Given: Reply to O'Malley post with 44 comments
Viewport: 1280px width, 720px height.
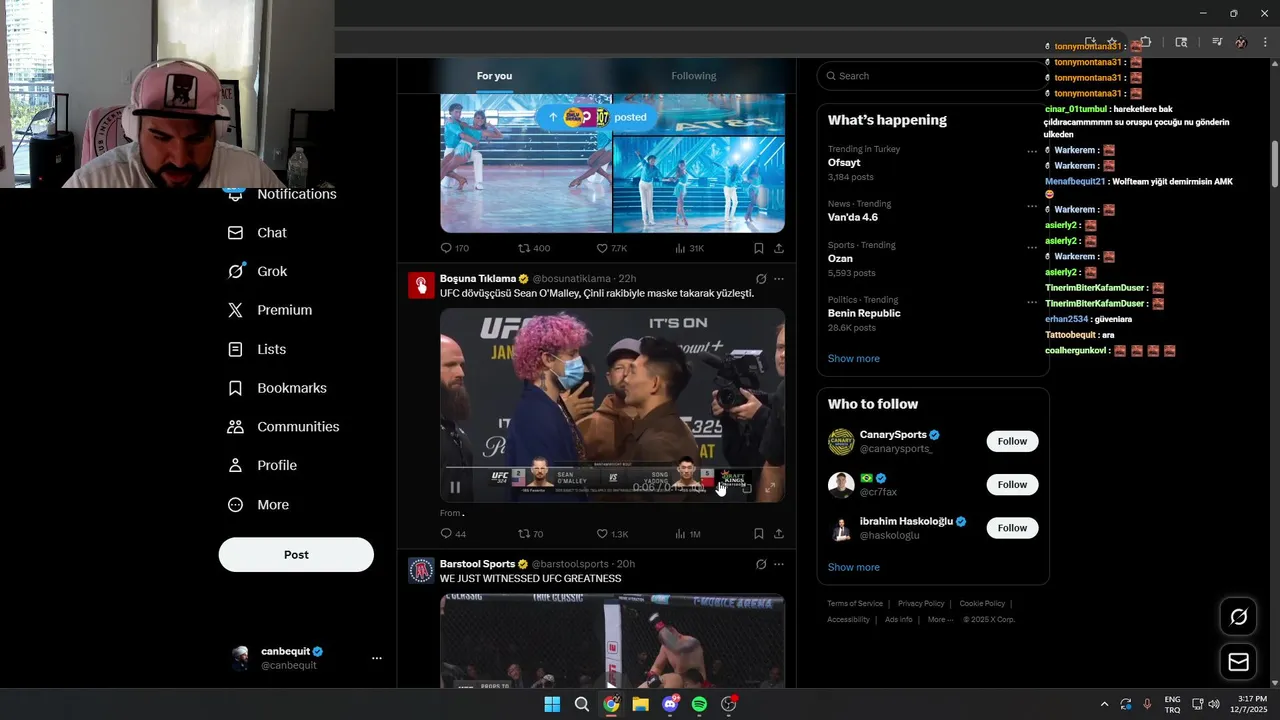Looking at the screenshot, I should pos(453,534).
